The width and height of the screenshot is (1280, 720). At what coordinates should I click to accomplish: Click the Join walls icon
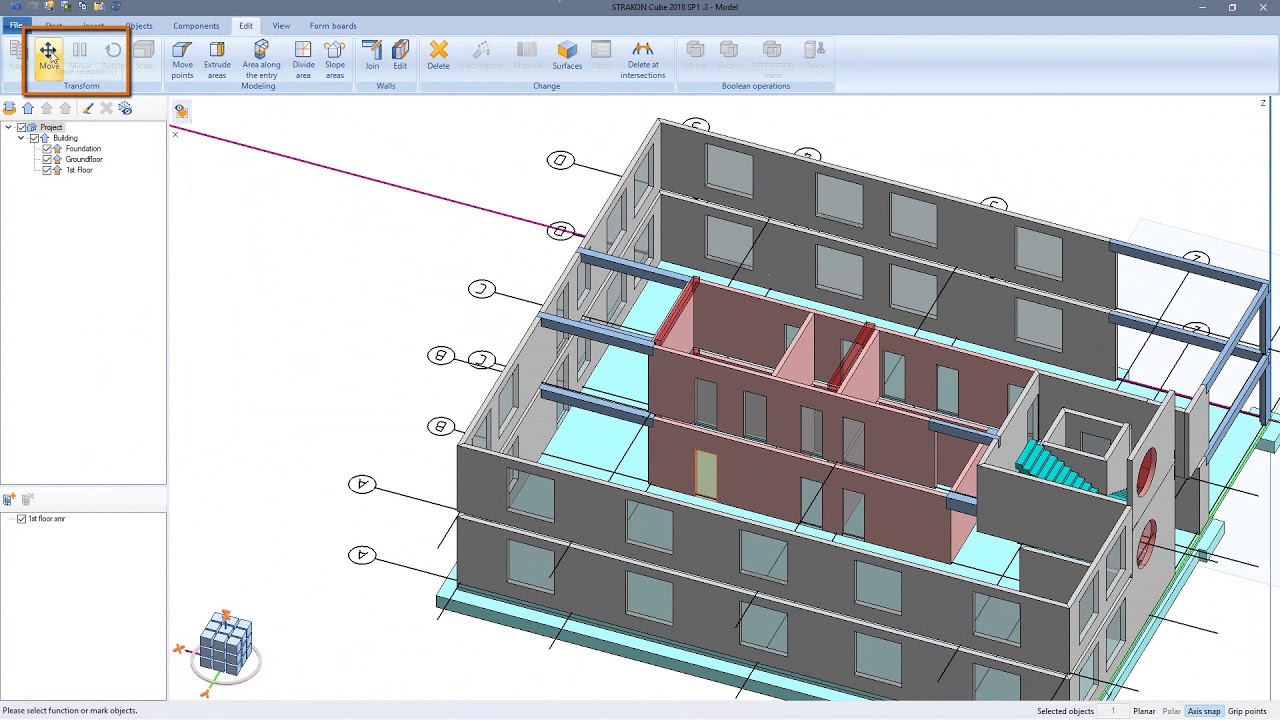372,56
